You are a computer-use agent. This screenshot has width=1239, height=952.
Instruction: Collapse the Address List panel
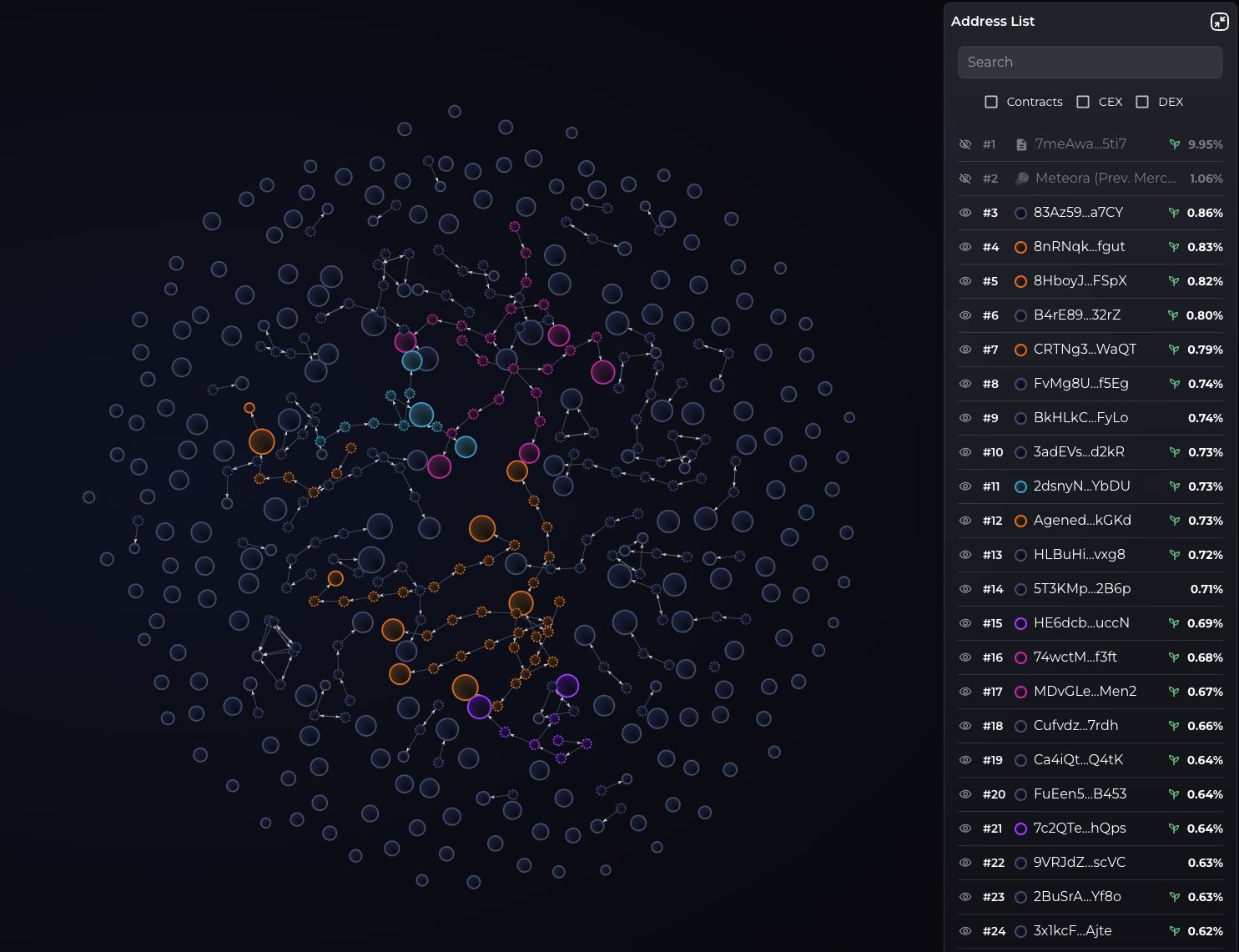tap(1219, 22)
